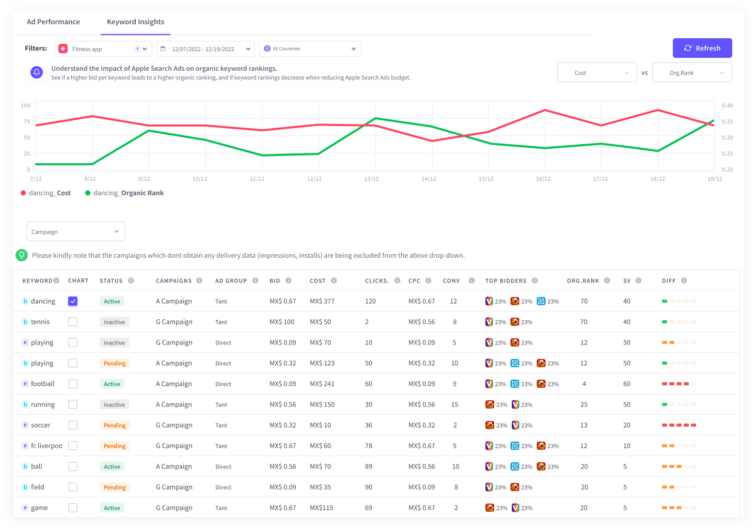Select the Keyword Insights tab
Image resolution: width=756 pixels, height=532 pixels.
[135, 21]
